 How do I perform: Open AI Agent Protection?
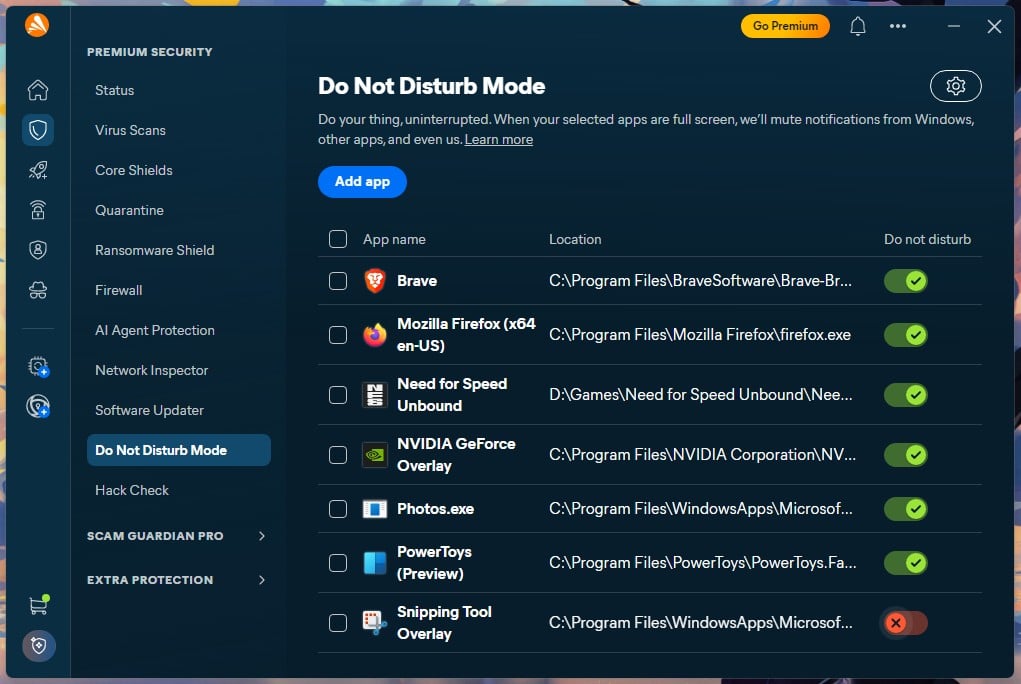pyautogui.click(x=154, y=330)
